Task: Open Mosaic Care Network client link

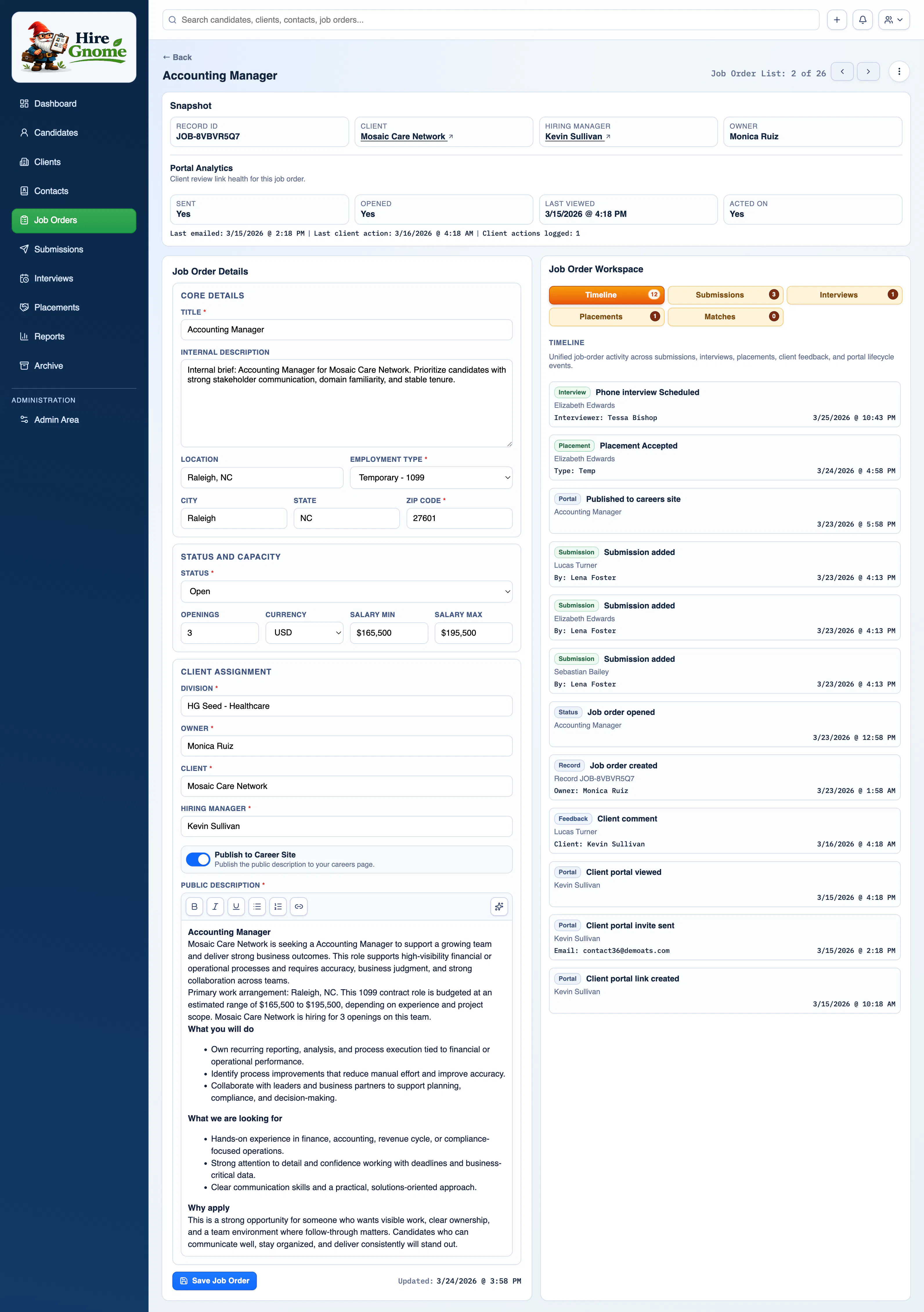Action: 407,137
